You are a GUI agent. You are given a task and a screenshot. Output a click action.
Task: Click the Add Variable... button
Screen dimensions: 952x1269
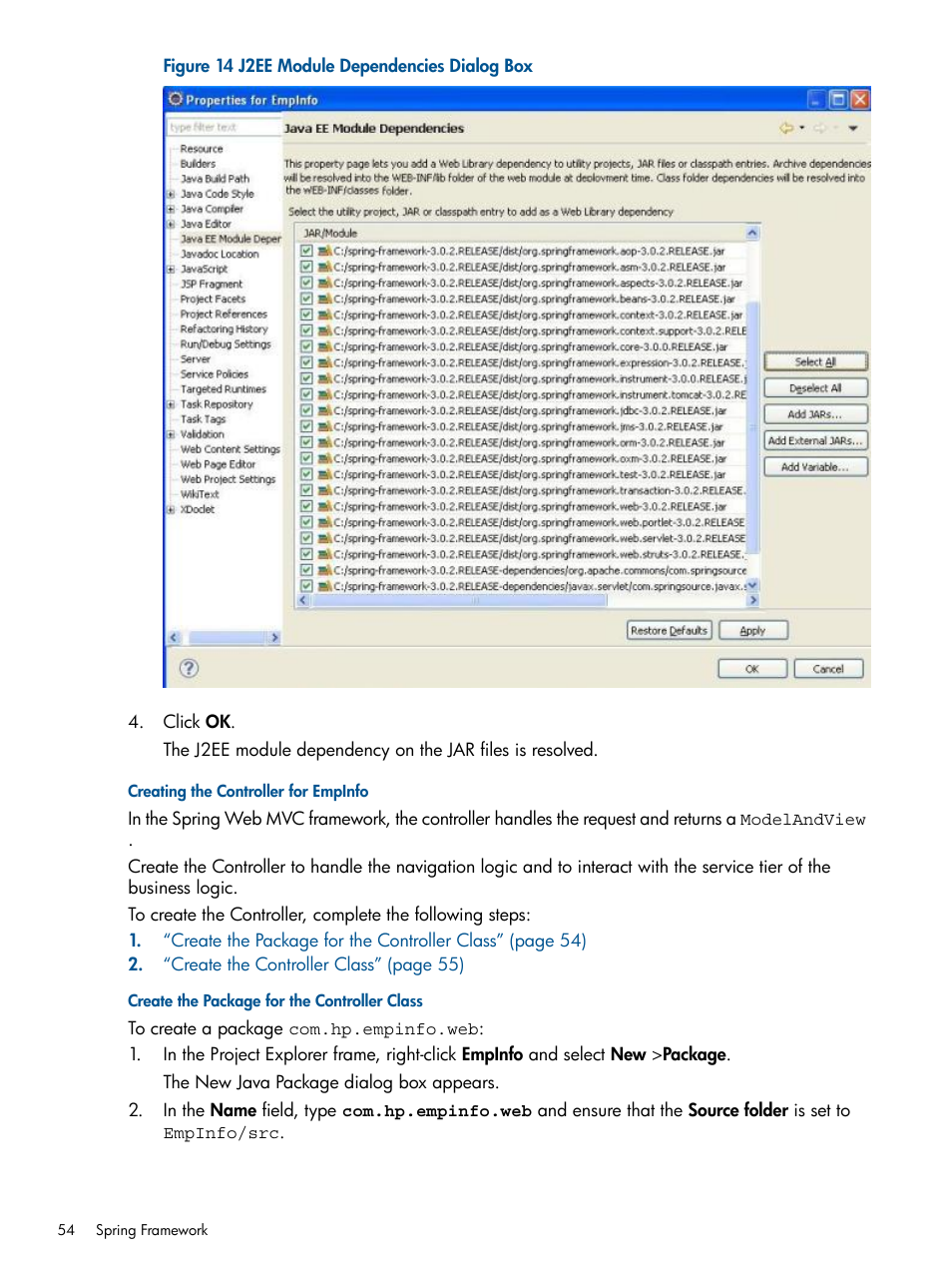pos(815,466)
